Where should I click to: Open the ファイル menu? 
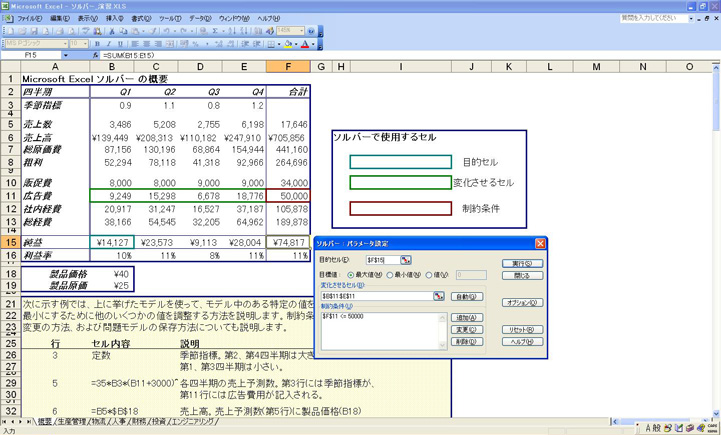click(30, 18)
